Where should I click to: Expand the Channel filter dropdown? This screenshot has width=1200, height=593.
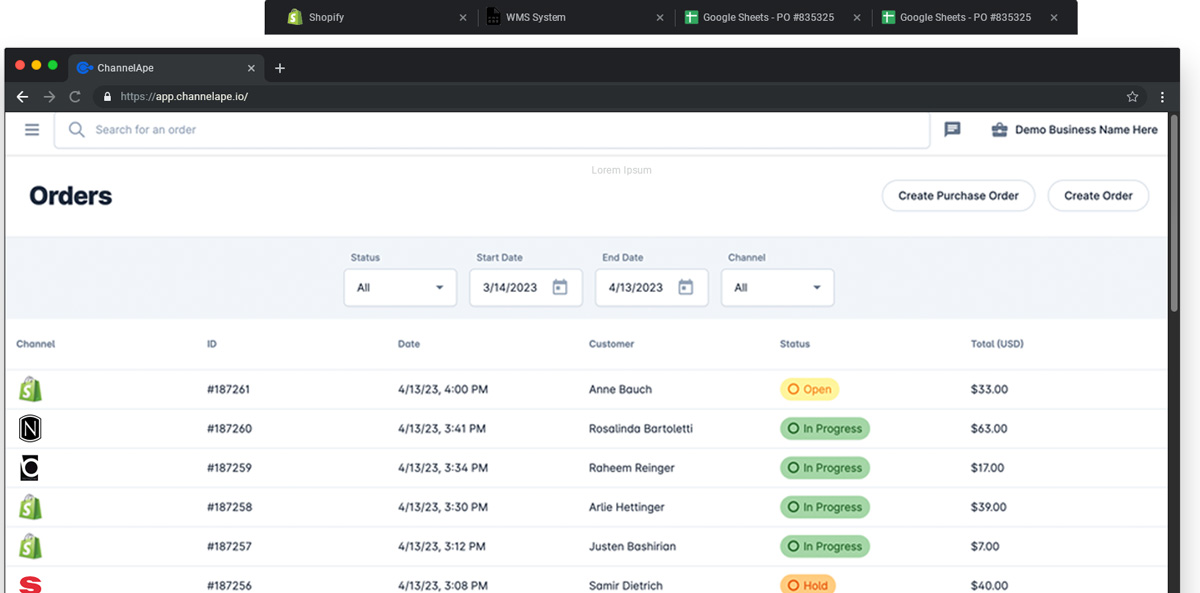[777, 287]
